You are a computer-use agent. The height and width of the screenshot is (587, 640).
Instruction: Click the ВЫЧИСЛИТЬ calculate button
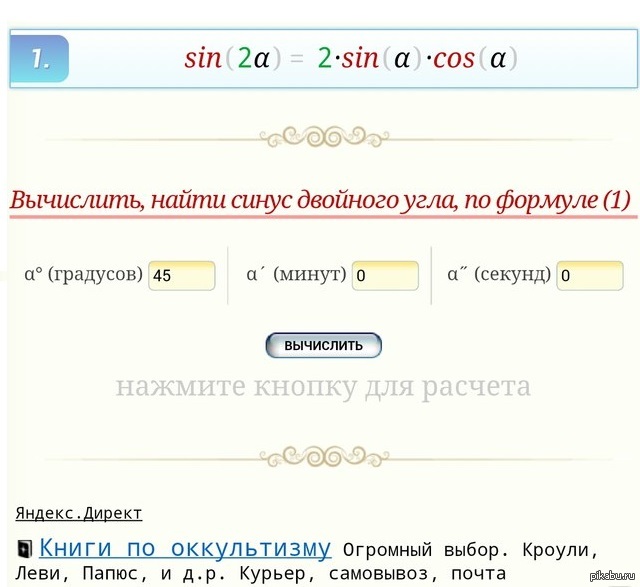(323, 345)
